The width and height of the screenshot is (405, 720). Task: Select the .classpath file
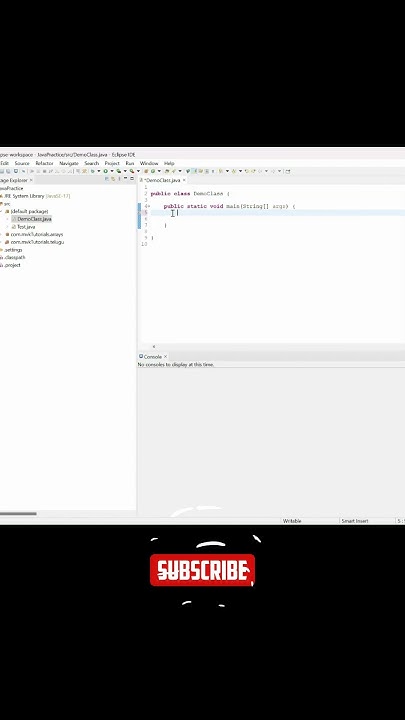click(14, 258)
